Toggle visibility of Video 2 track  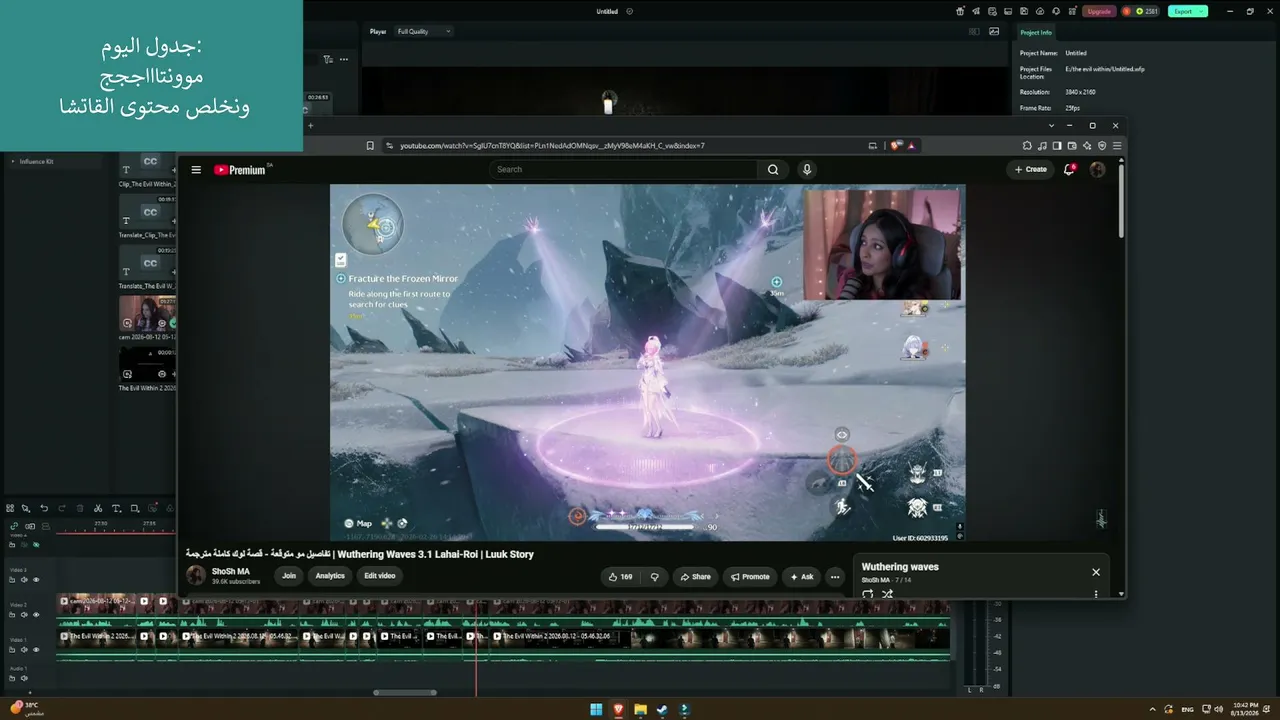click(x=36, y=615)
